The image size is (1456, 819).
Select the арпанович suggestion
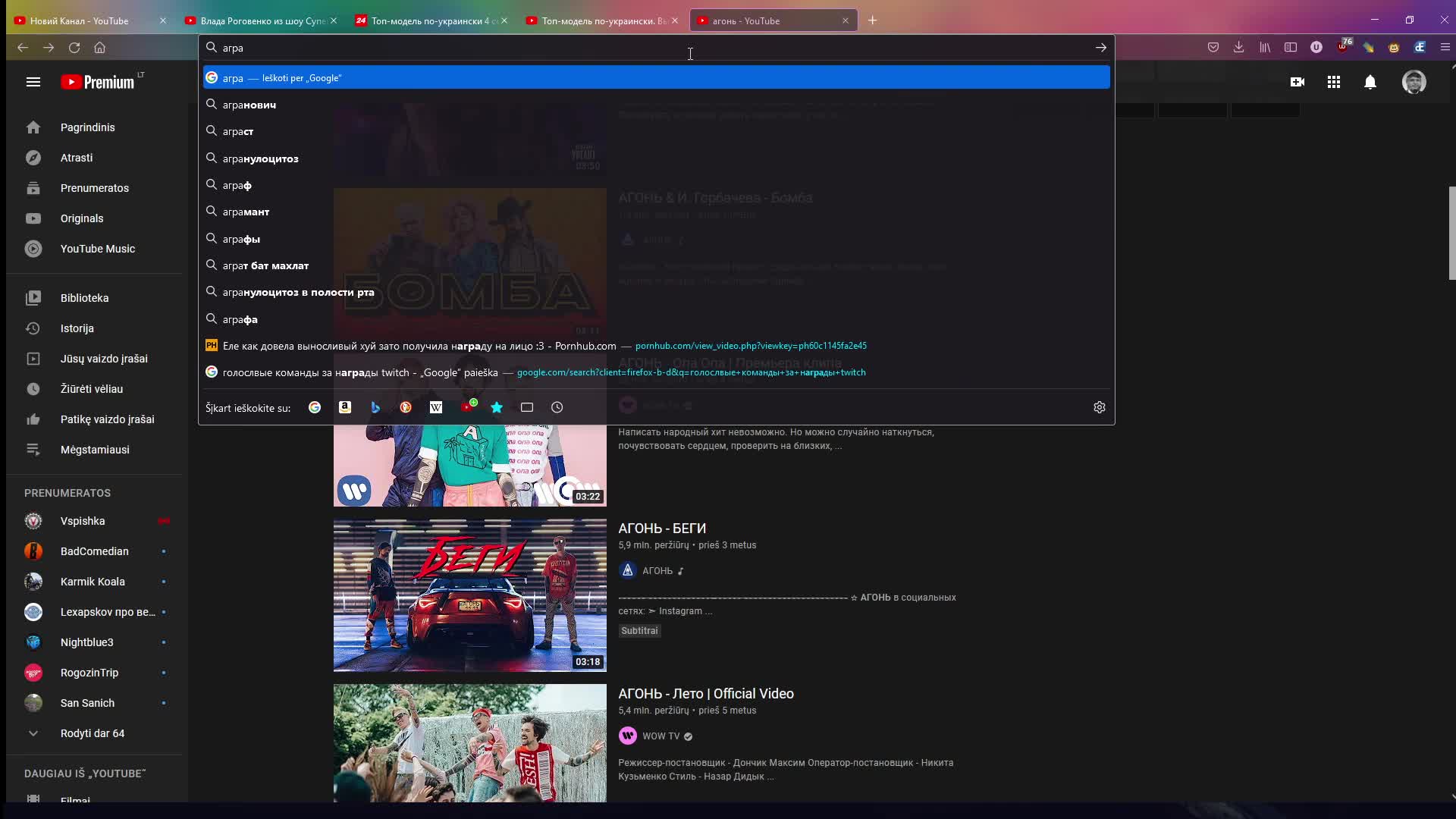pyautogui.click(x=657, y=105)
